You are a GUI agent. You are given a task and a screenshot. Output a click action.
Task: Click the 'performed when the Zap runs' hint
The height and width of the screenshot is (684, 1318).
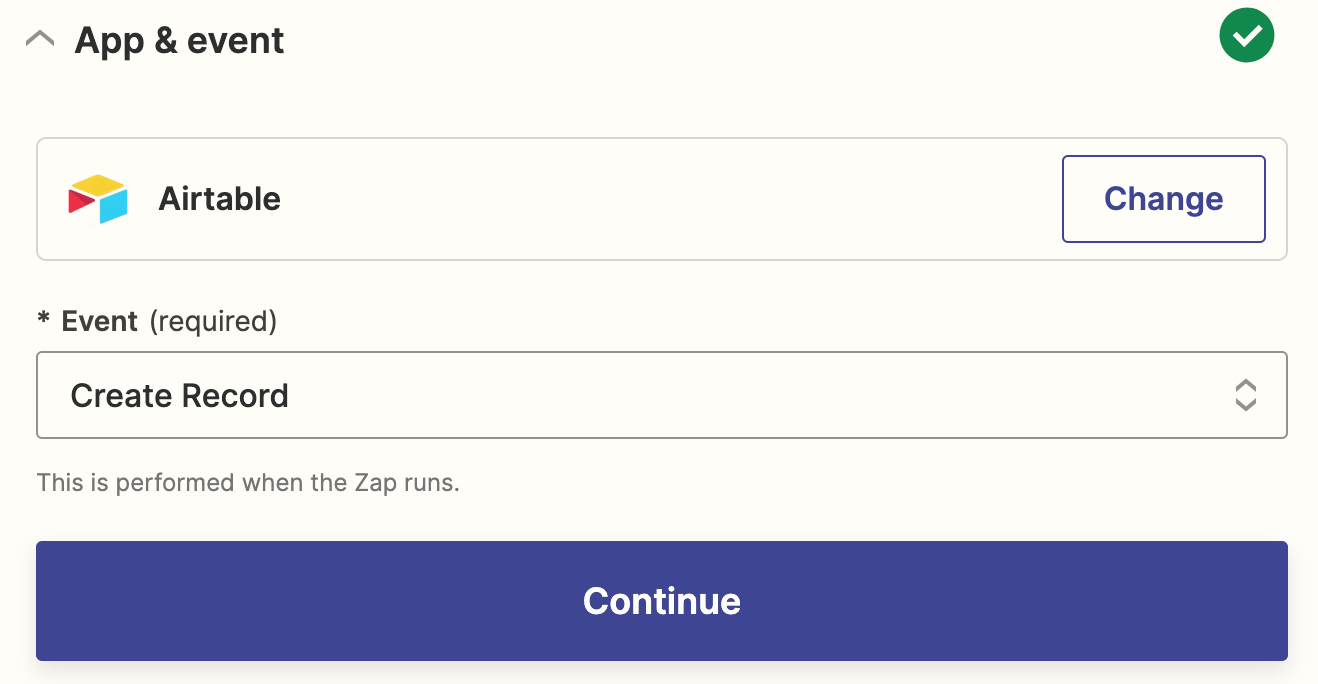coord(247,483)
